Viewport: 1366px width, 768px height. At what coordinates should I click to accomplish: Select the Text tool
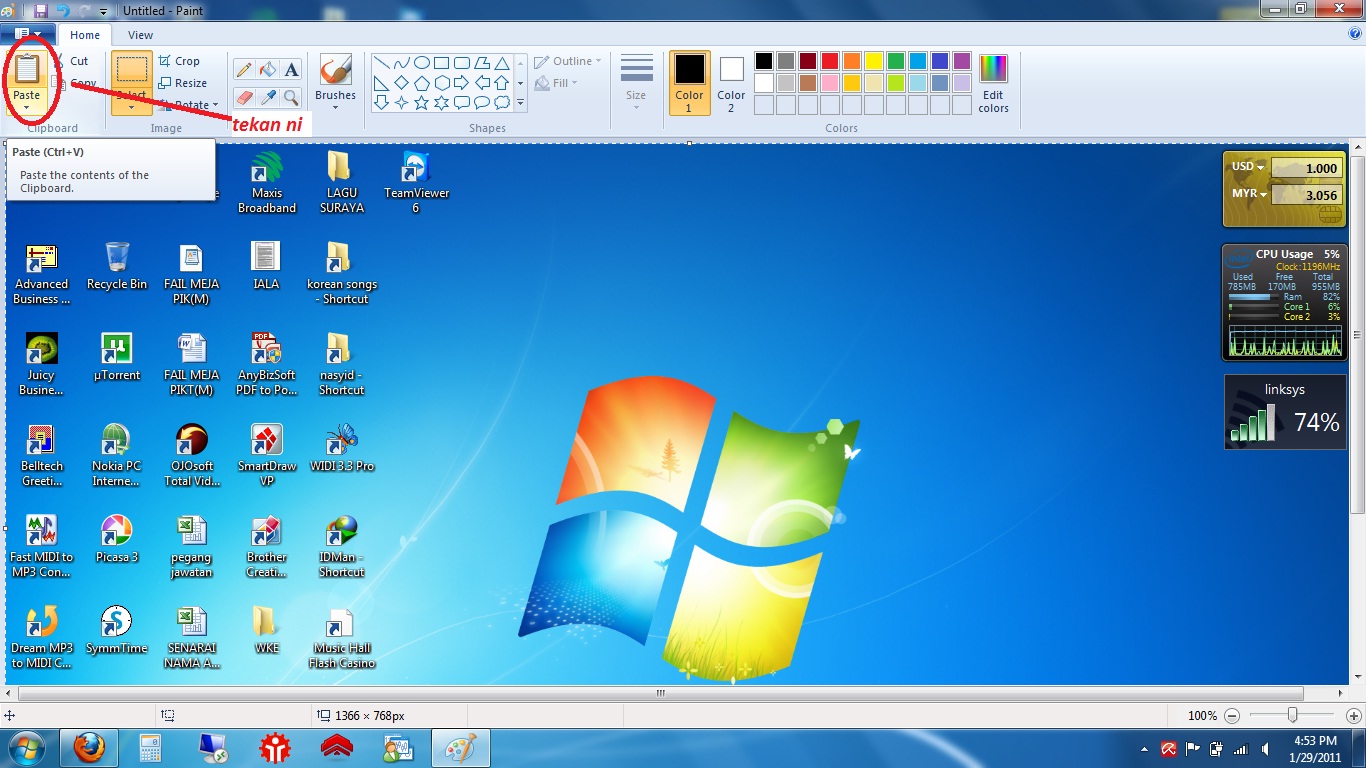pos(291,69)
